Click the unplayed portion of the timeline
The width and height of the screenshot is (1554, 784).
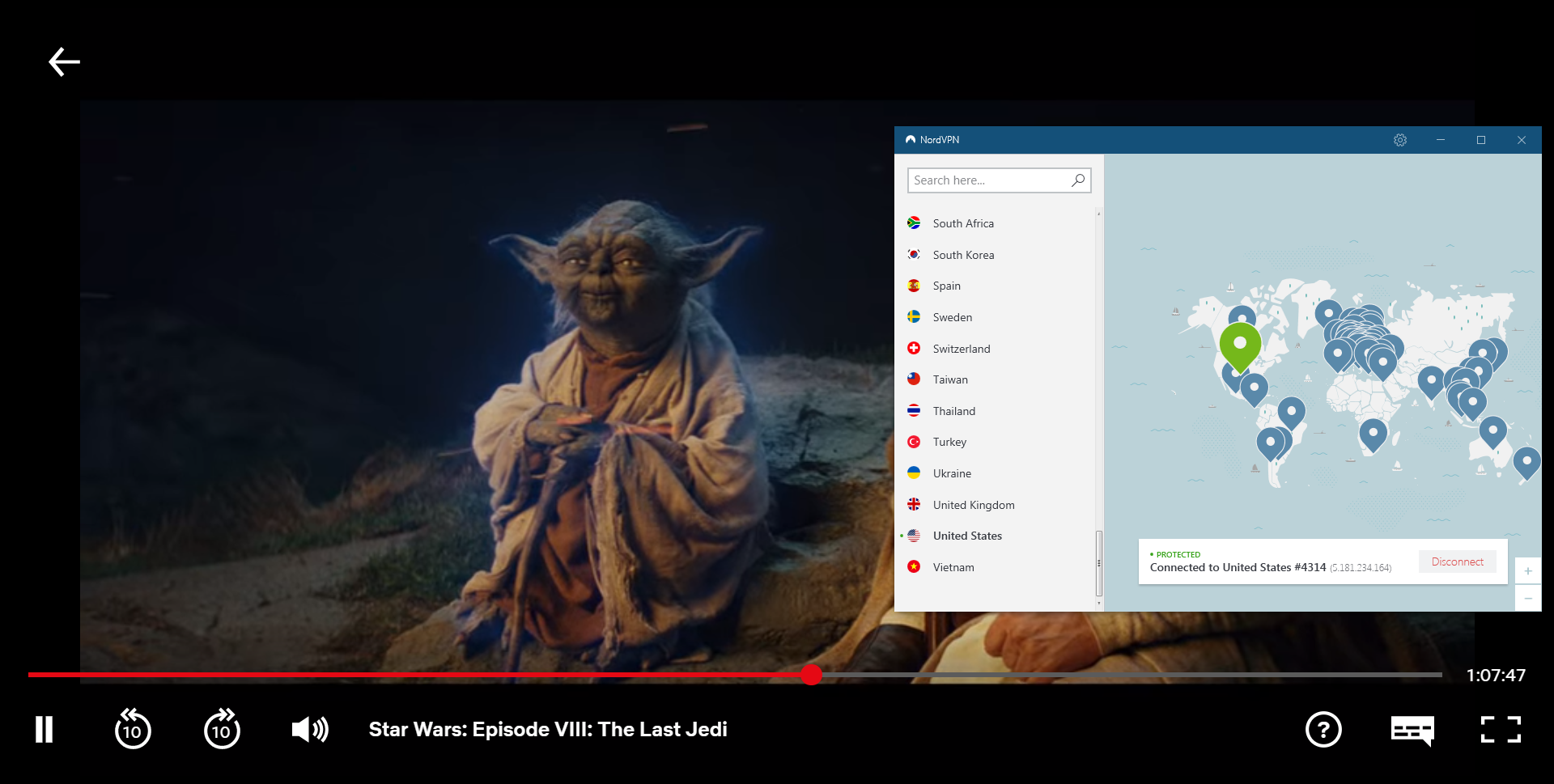[x=1132, y=675]
